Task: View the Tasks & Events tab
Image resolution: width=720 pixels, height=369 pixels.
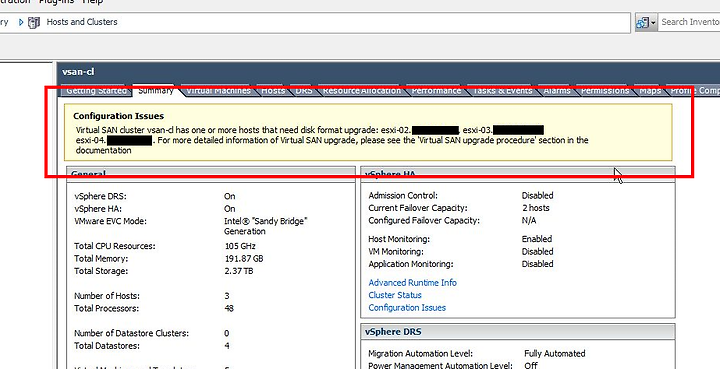Action: 502,90
